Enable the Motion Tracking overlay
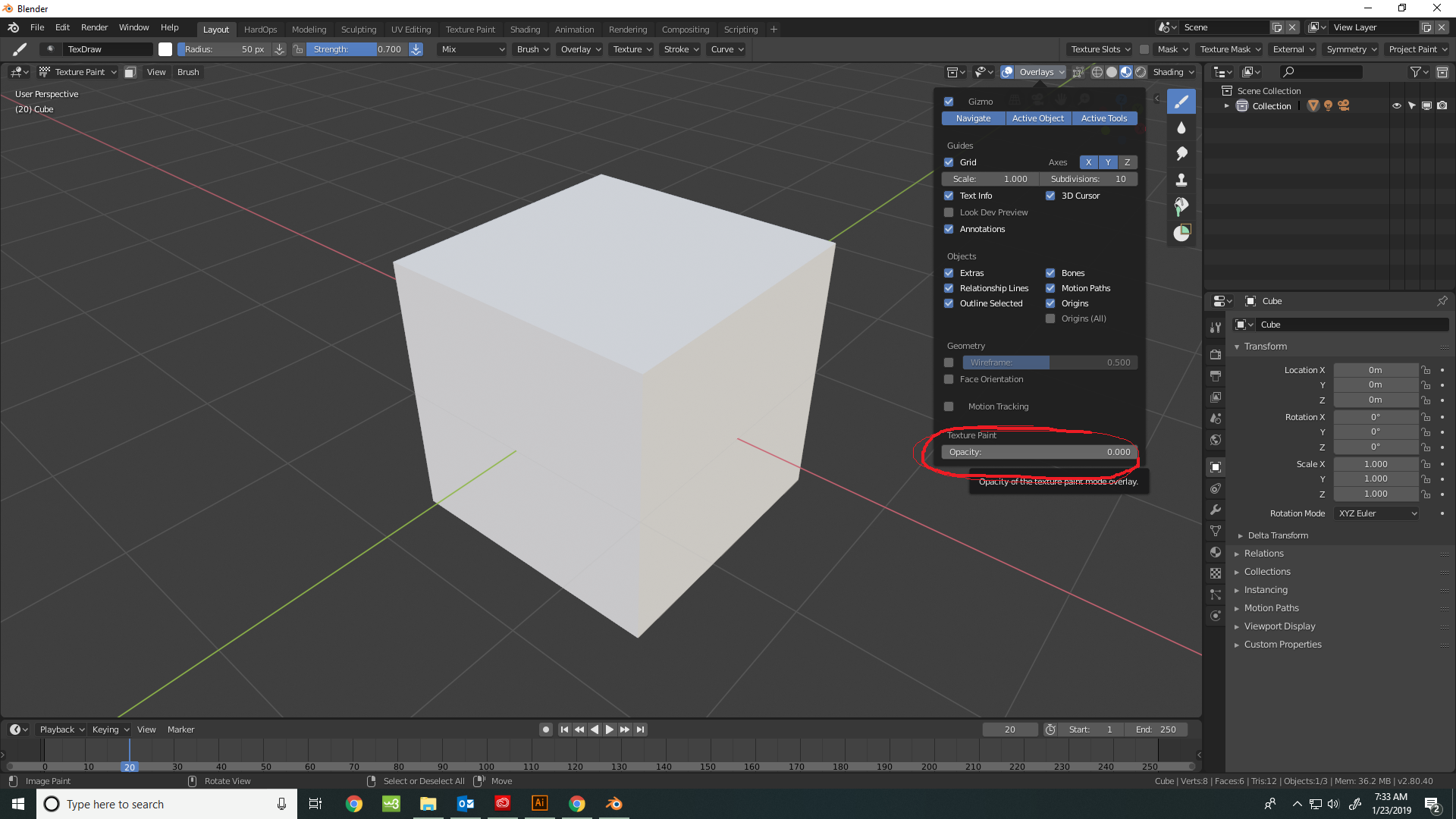 pyautogui.click(x=949, y=406)
